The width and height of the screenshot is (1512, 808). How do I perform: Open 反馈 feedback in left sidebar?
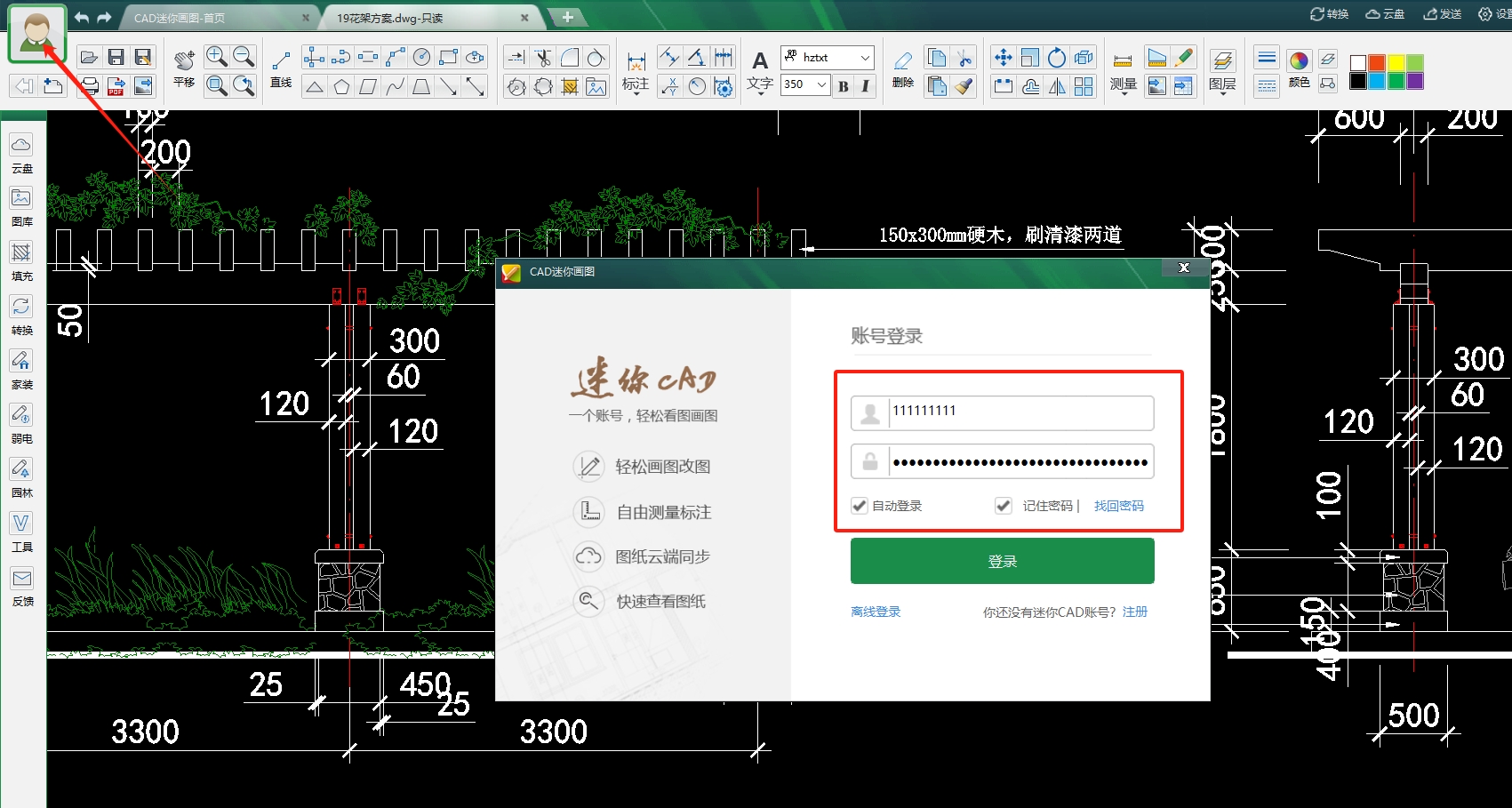coord(21,588)
